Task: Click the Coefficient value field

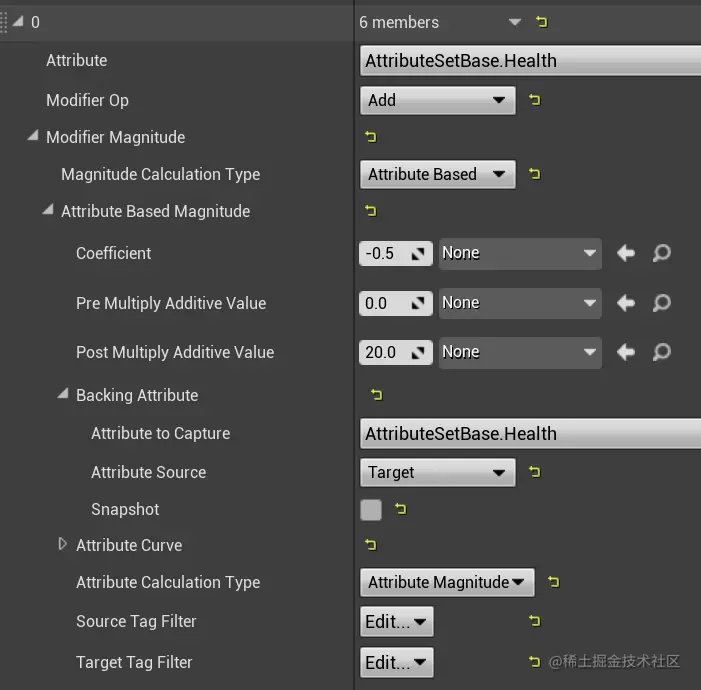Action: click(384, 253)
